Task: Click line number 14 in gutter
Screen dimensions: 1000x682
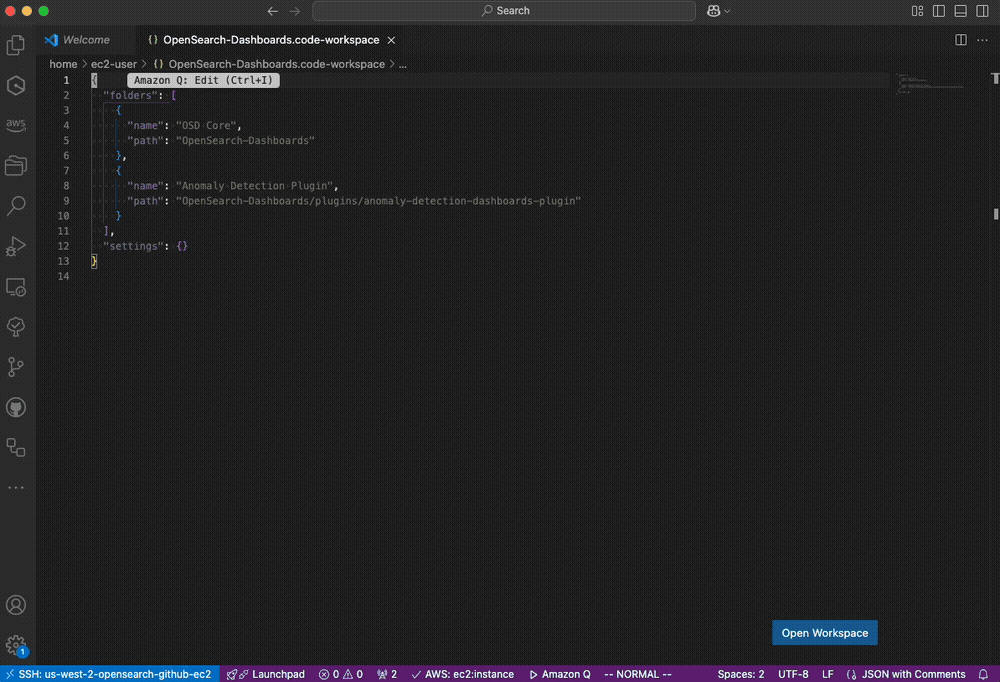Action: (63, 277)
